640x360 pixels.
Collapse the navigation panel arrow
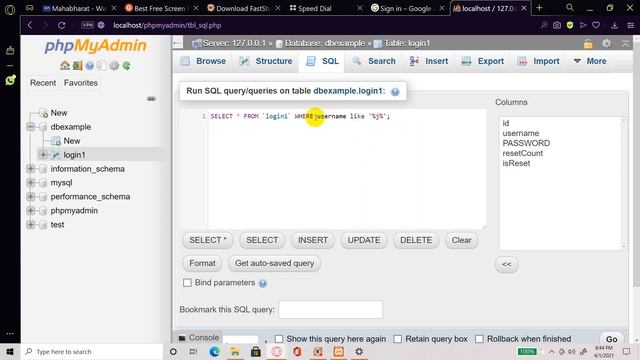point(177,43)
